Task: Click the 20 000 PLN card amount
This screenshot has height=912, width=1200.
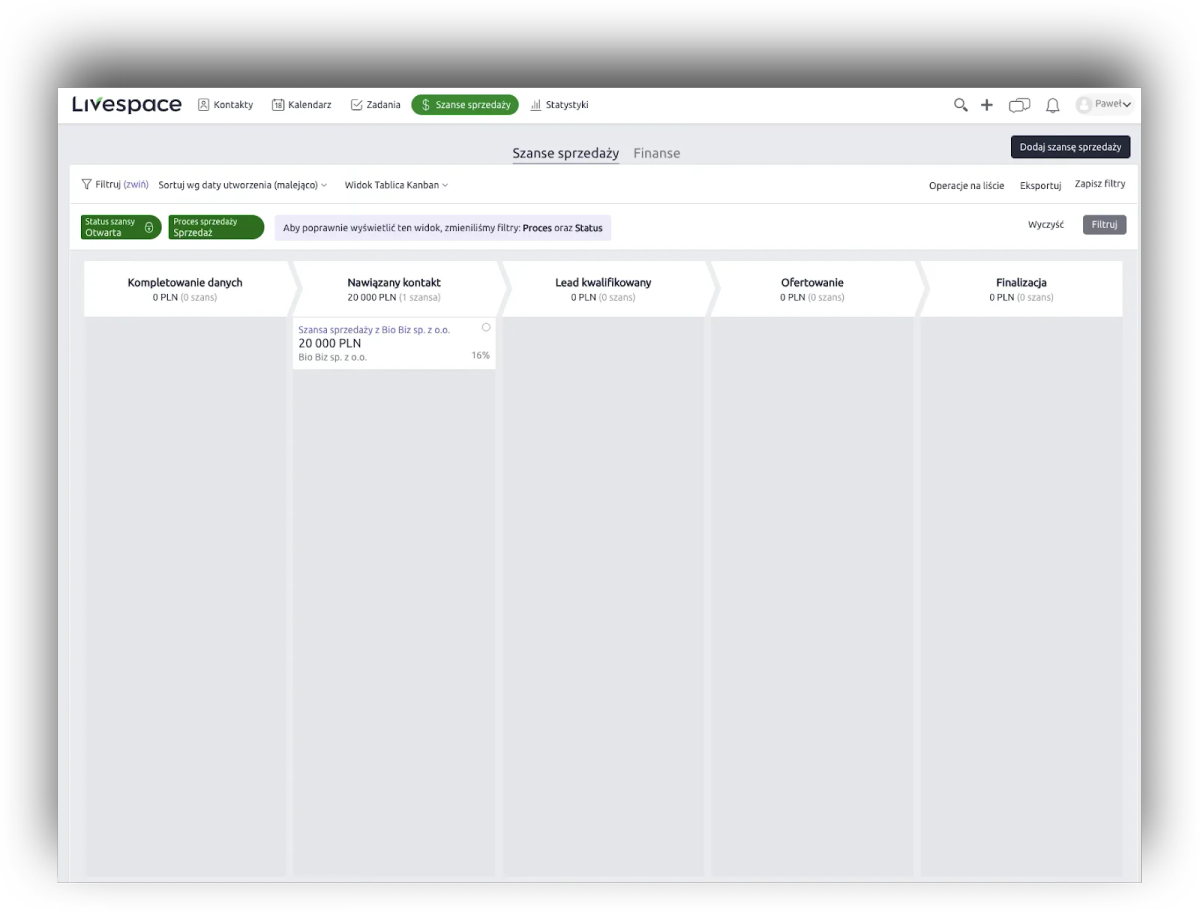Action: coord(330,343)
